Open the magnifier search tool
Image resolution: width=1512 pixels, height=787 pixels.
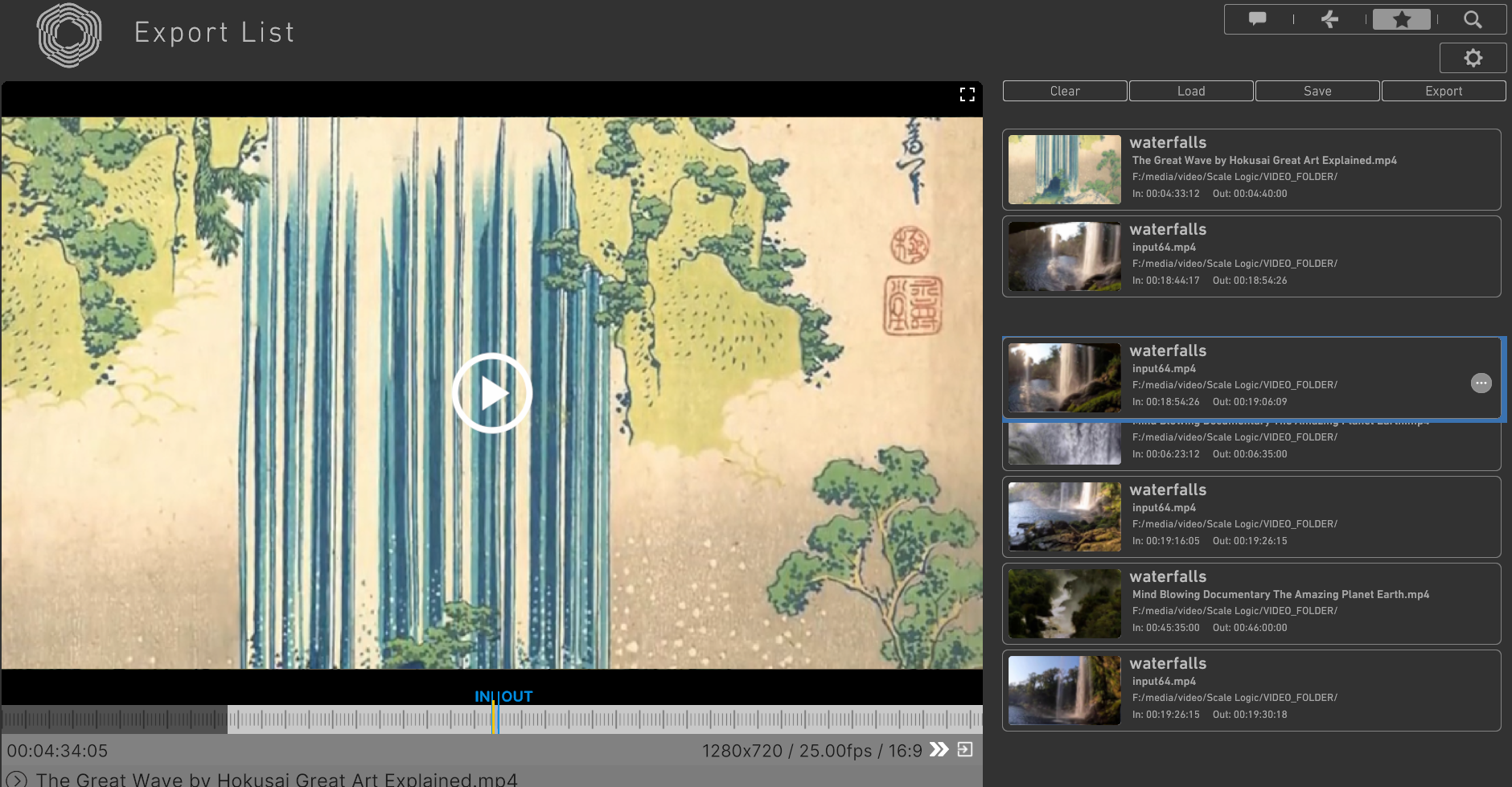(1473, 19)
